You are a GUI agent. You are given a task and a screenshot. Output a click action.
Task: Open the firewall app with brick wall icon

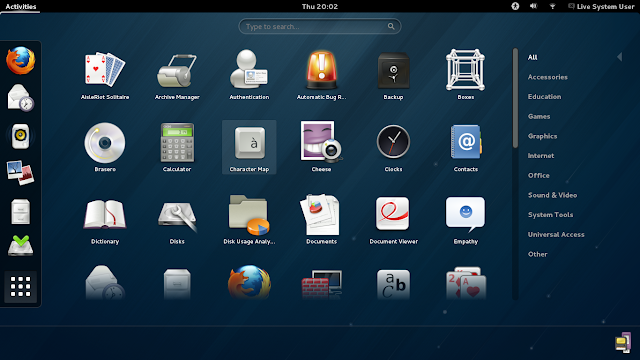click(321, 284)
